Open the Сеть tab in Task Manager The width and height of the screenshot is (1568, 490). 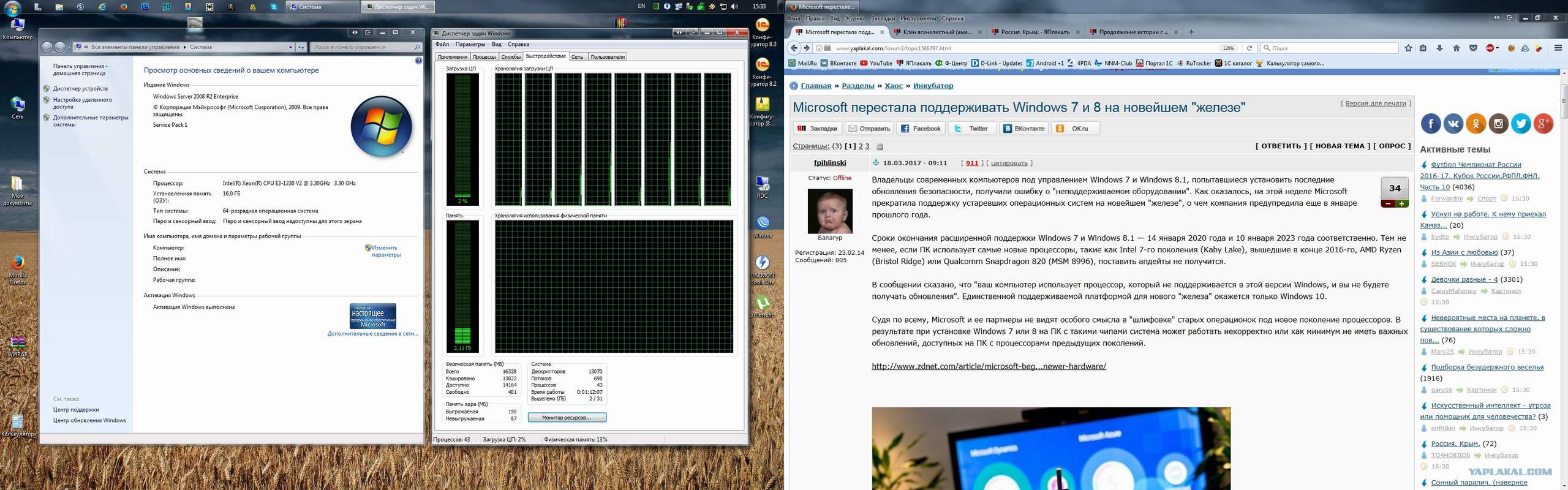click(578, 57)
